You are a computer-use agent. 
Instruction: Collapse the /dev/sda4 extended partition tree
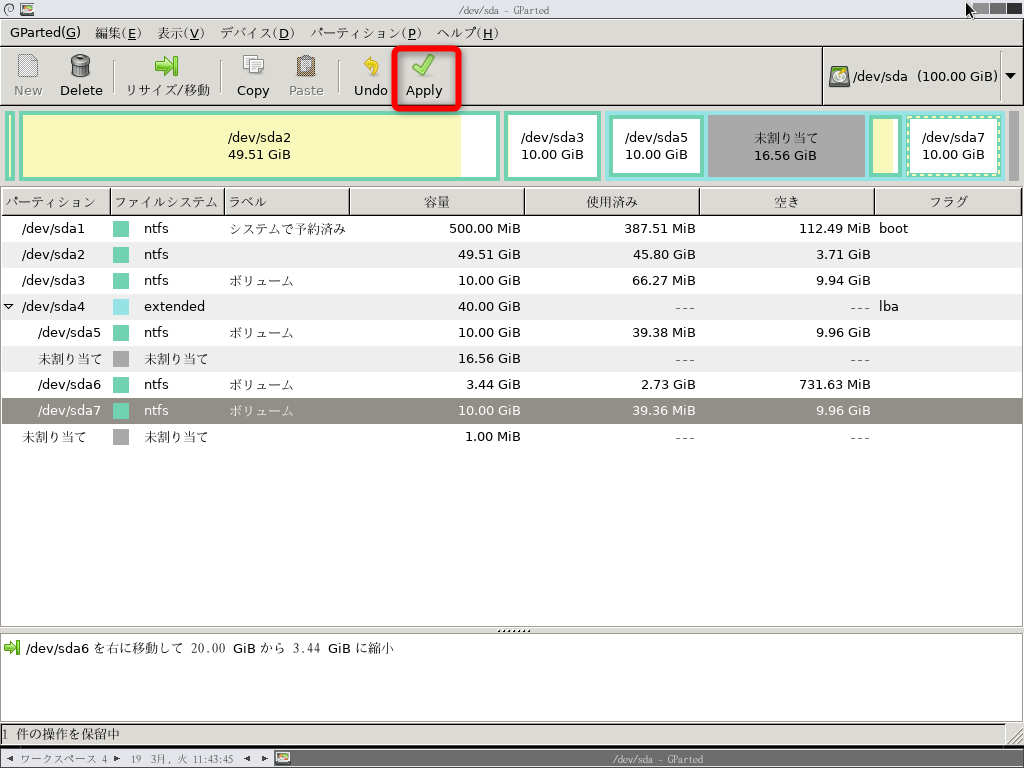coord(8,306)
